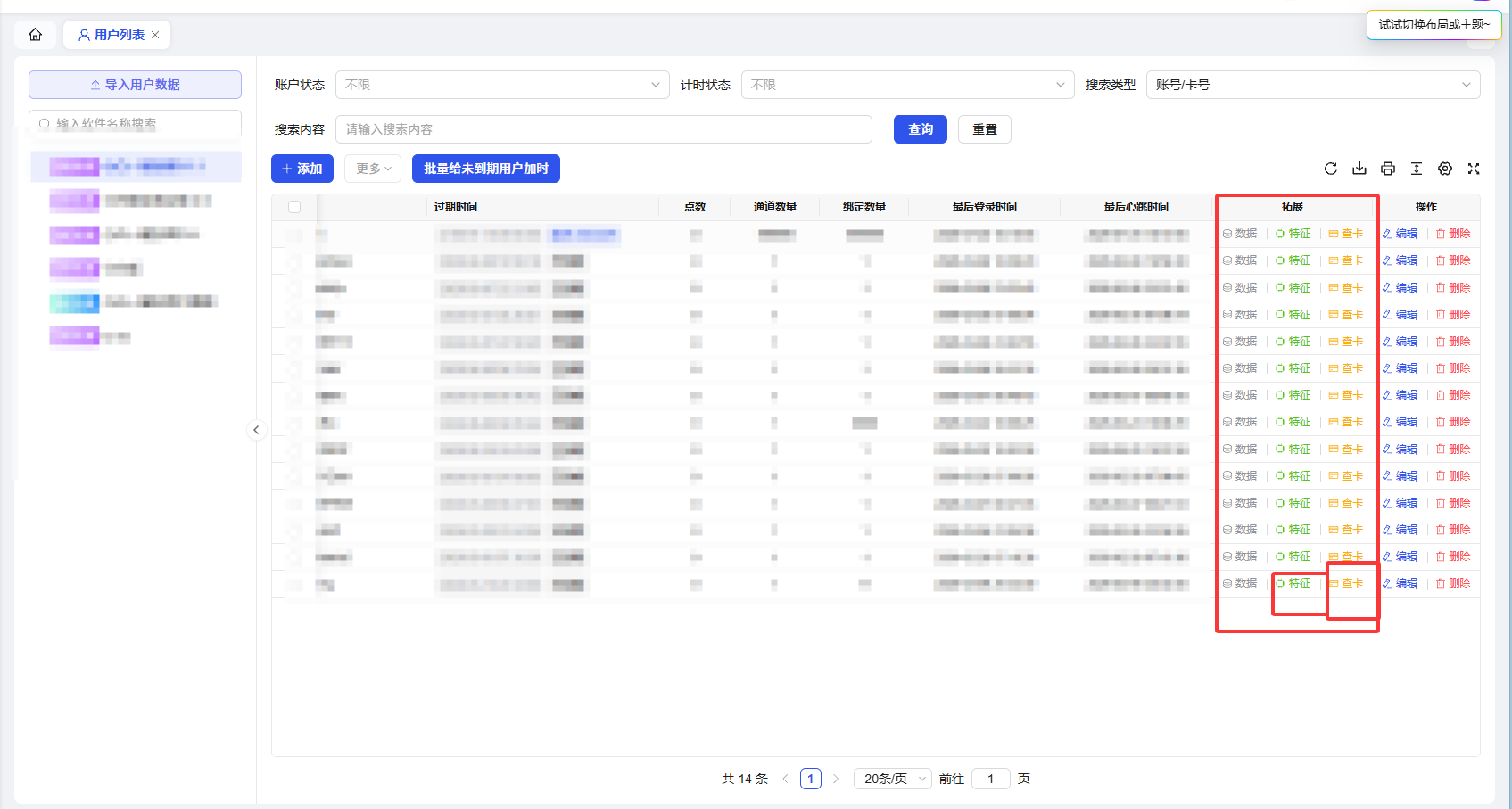Click 删除 in the first table row
The image size is (1512, 809).
(x=1453, y=234)
